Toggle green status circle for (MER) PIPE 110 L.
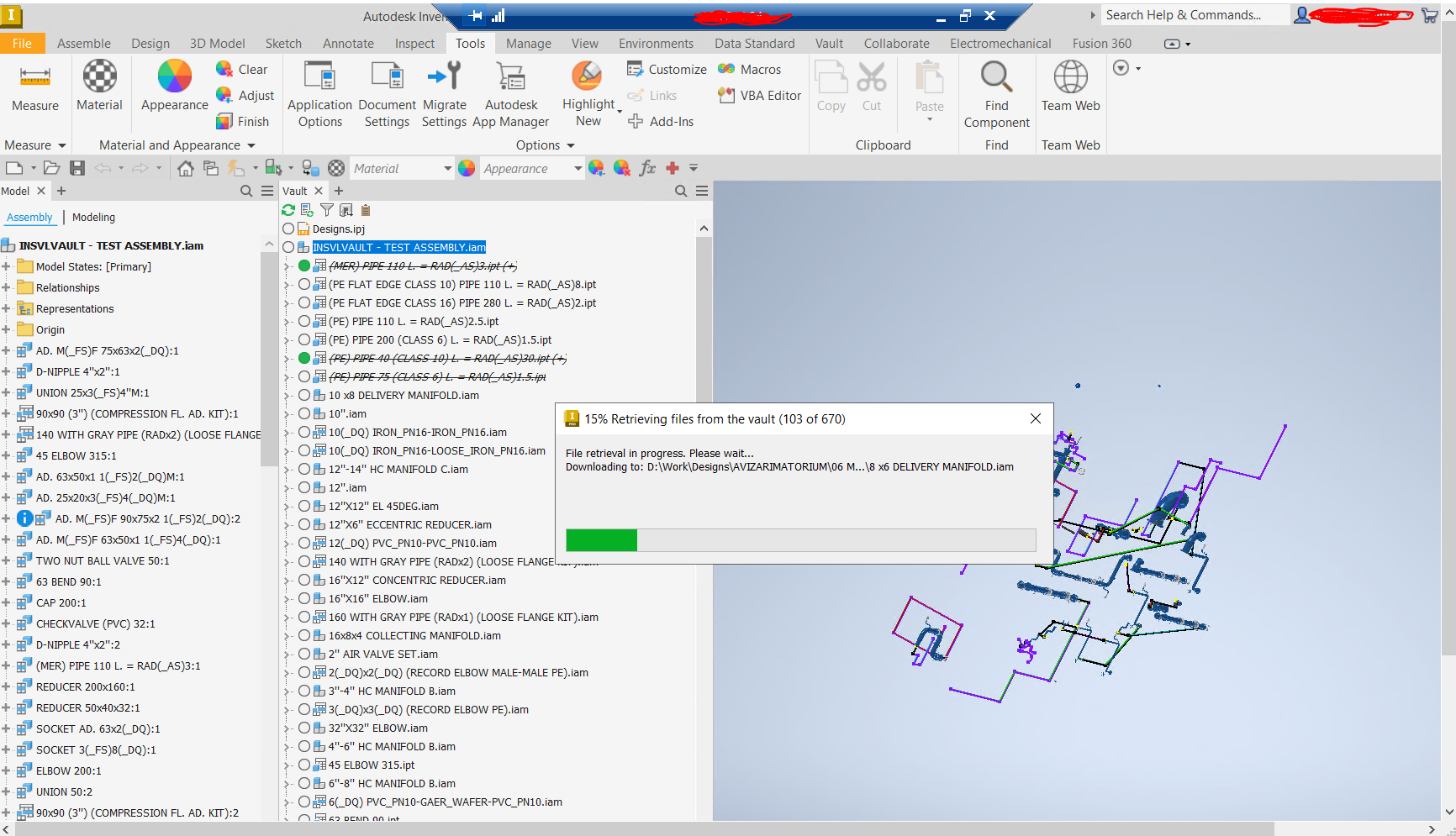This screenshot has width=1456, height=836. point(304,266)
